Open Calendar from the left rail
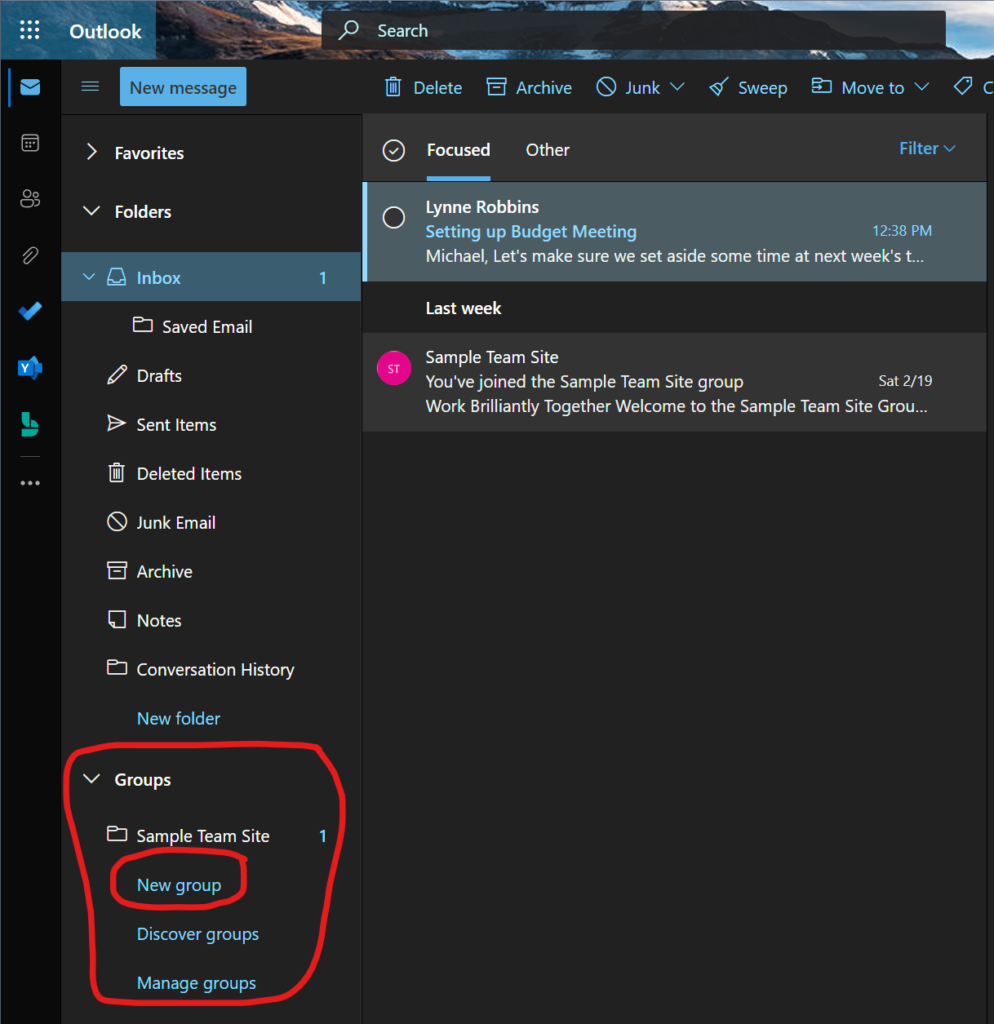The image size is (994, 1024). tap(30, 143)
